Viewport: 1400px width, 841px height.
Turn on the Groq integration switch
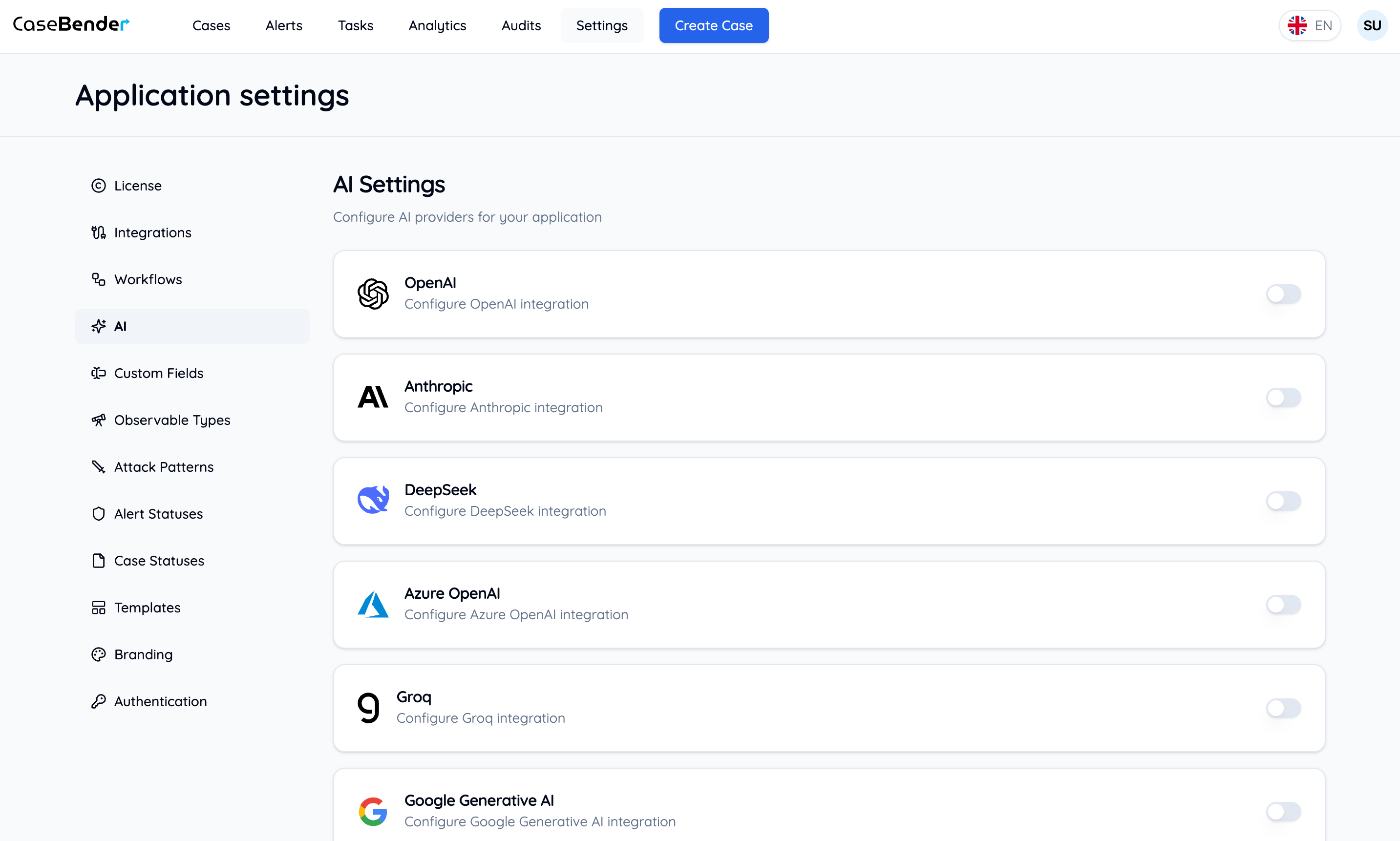click(1283, 708)
